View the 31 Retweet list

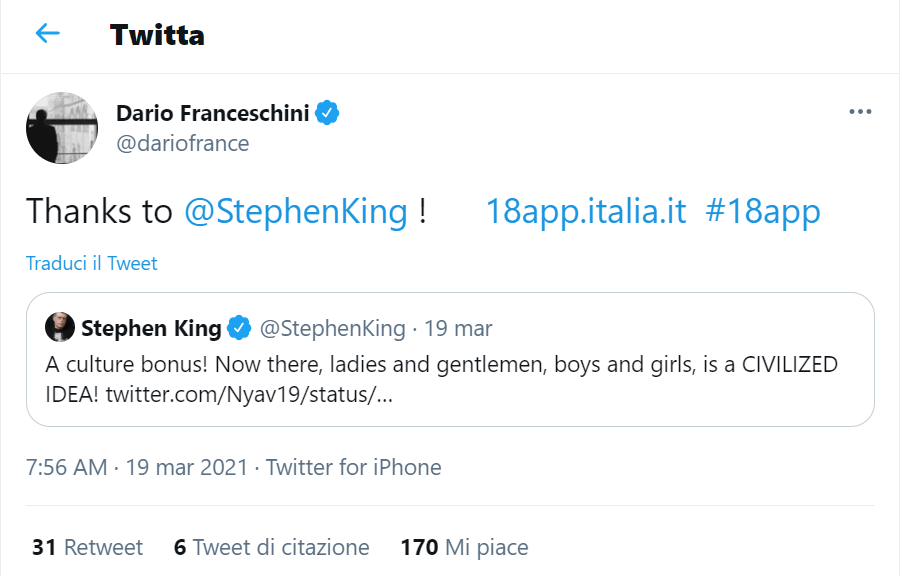[x=88, y=547]
